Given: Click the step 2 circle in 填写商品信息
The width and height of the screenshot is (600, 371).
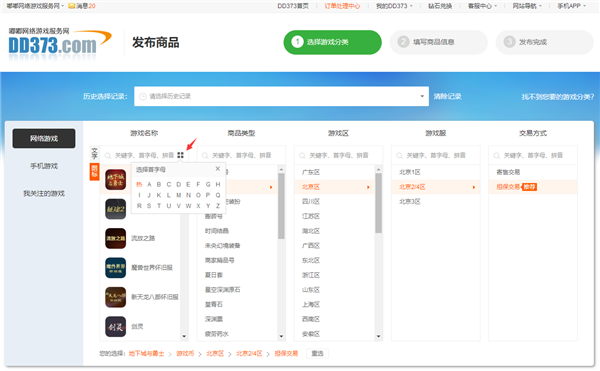Looking at the screenshot, I should click(403, 42).
